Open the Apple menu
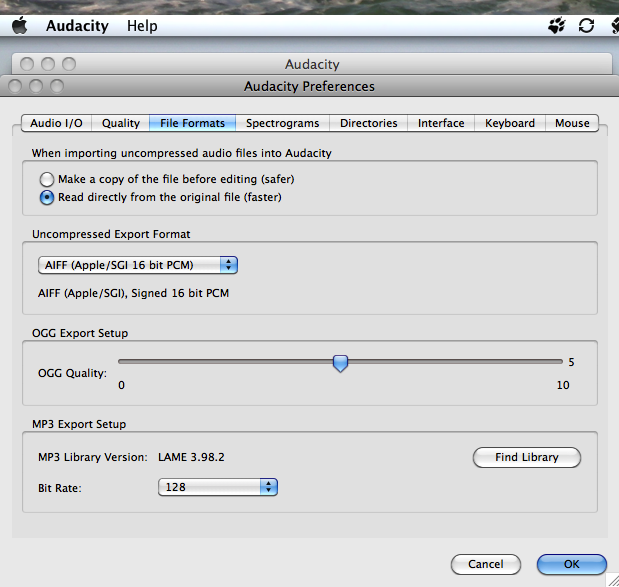 click(19, 25)
